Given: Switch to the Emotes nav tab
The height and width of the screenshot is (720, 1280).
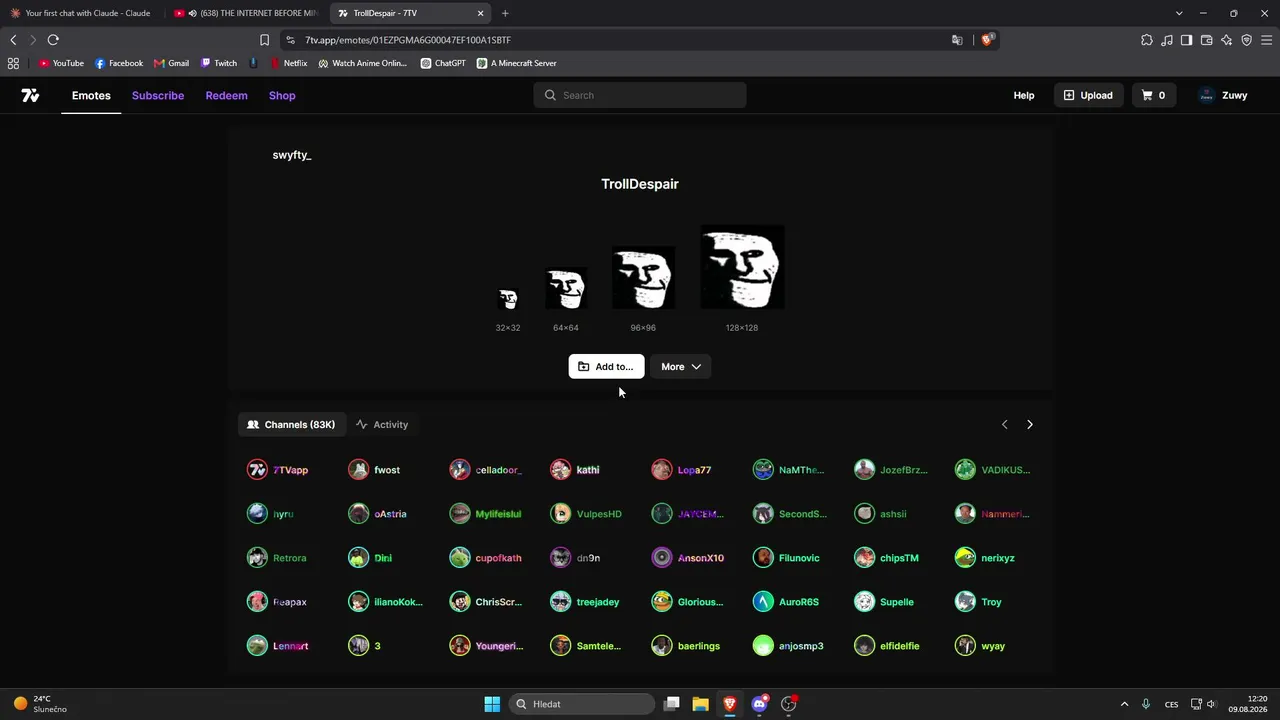Looking at the screenshot, I should [x=91, y=95].
